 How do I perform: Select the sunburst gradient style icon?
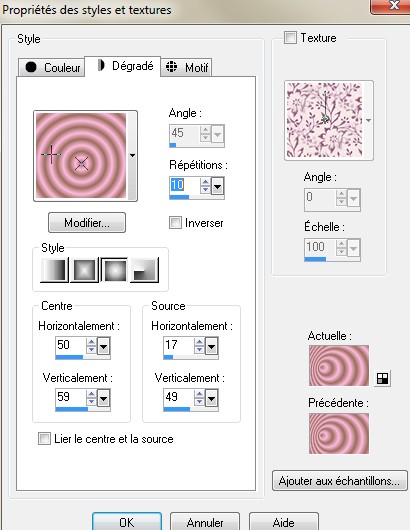(x=114, y=270)
